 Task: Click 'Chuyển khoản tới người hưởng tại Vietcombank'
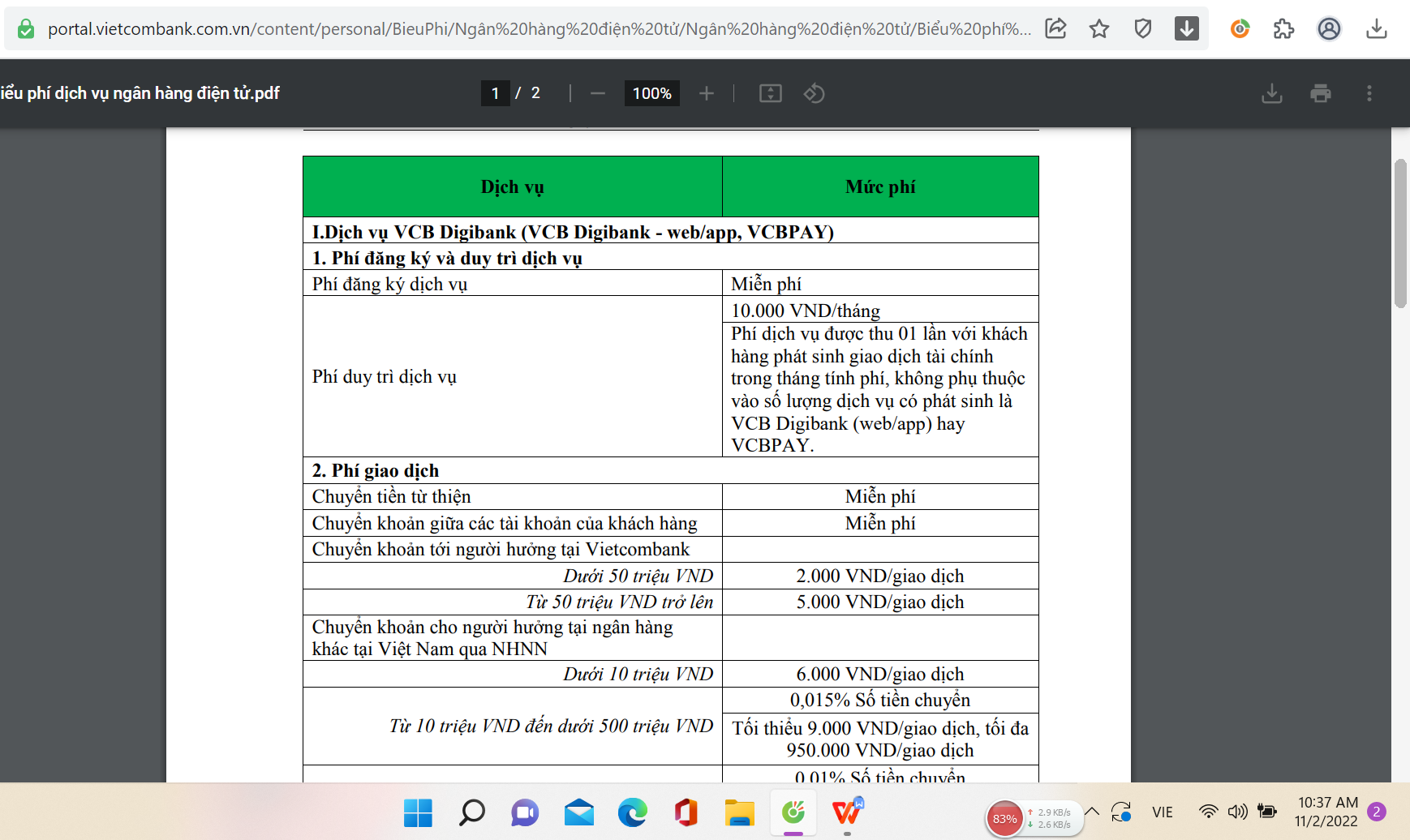point(513,549)
